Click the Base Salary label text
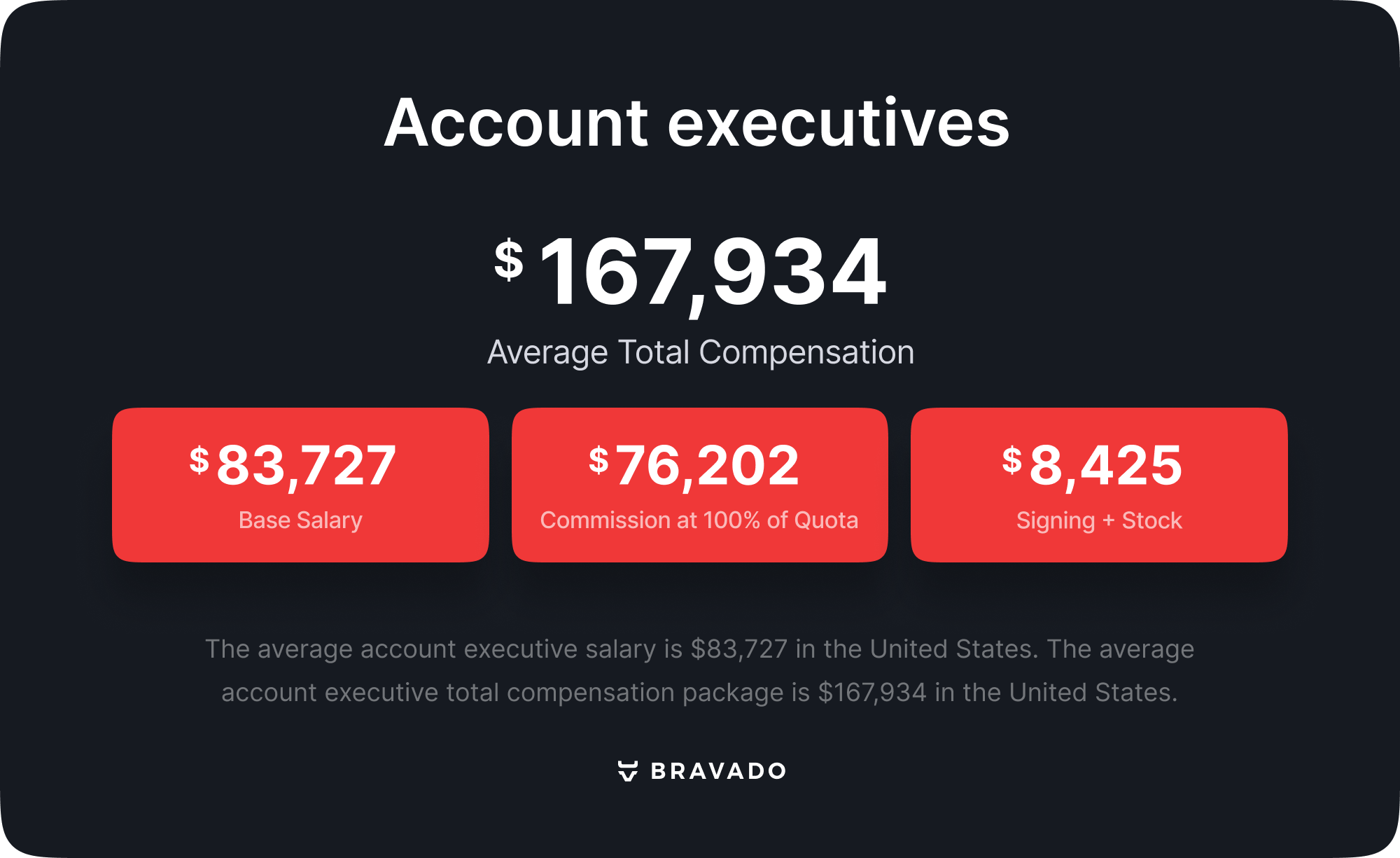The height and width of the screenshot is (858, 1400). click(300, 520)
